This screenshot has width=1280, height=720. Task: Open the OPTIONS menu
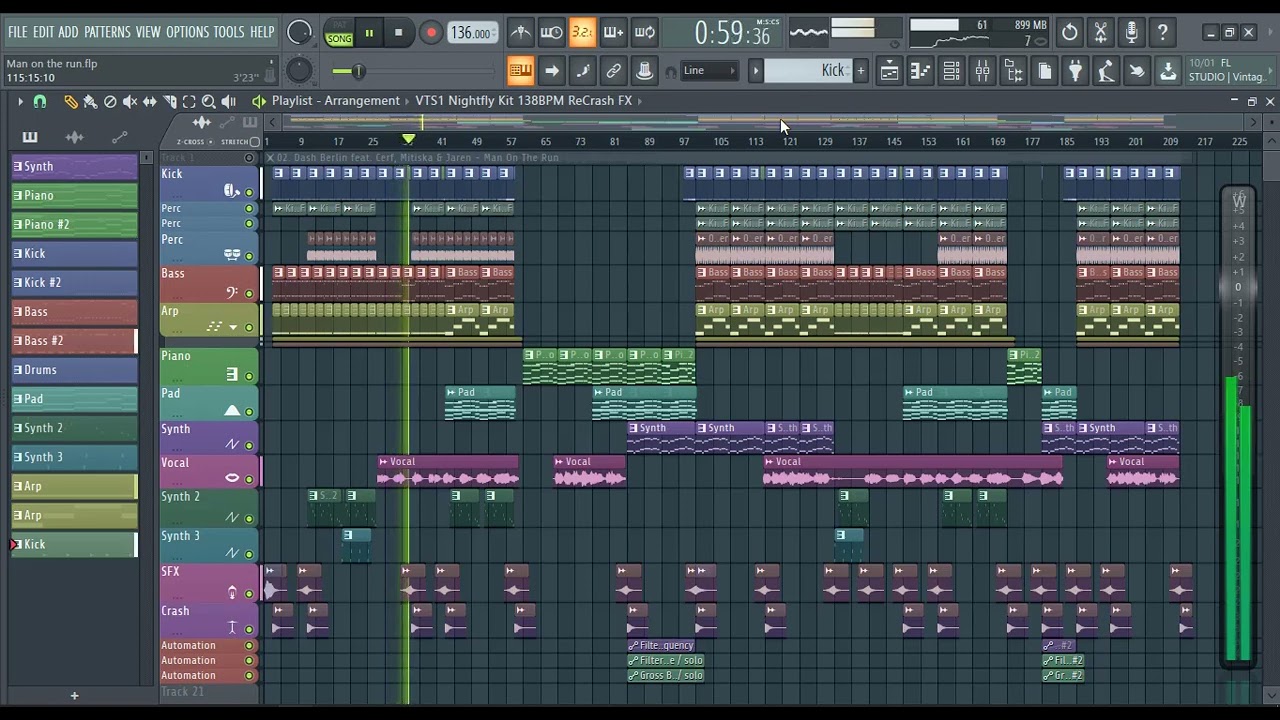pyautogui.click(x=187, y=32)
